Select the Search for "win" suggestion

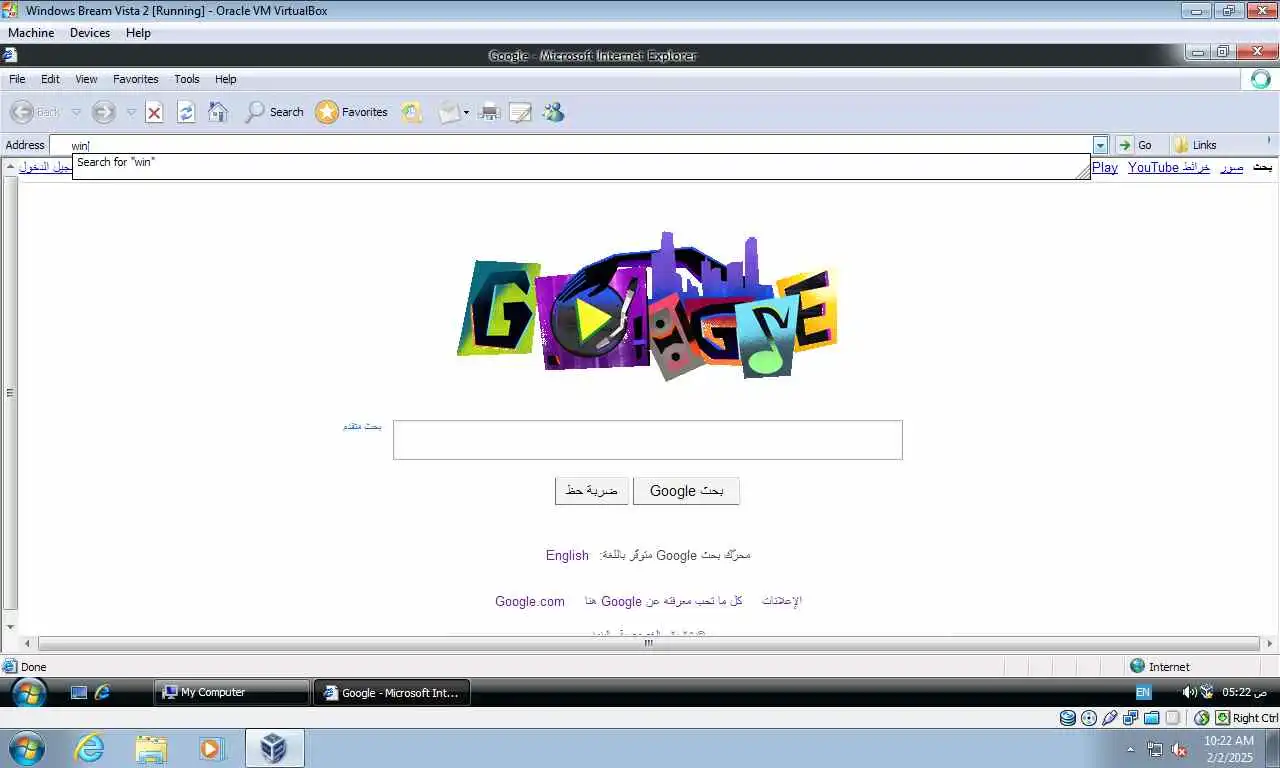pos(580,166)
